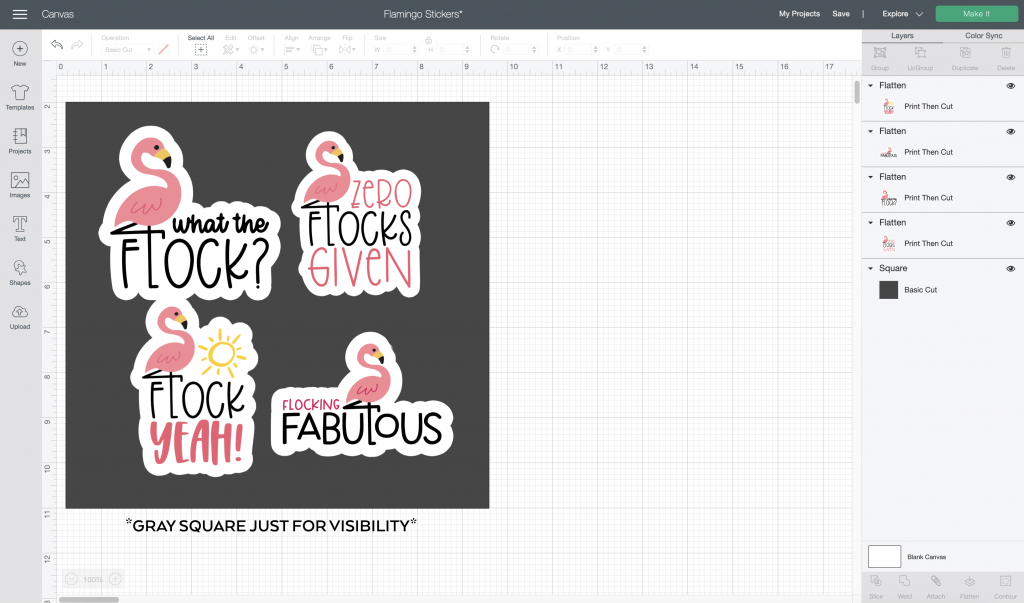This screenshot has width=1024, height=603.
Task: Create a New project from sidebar
Action: [20, 54]
